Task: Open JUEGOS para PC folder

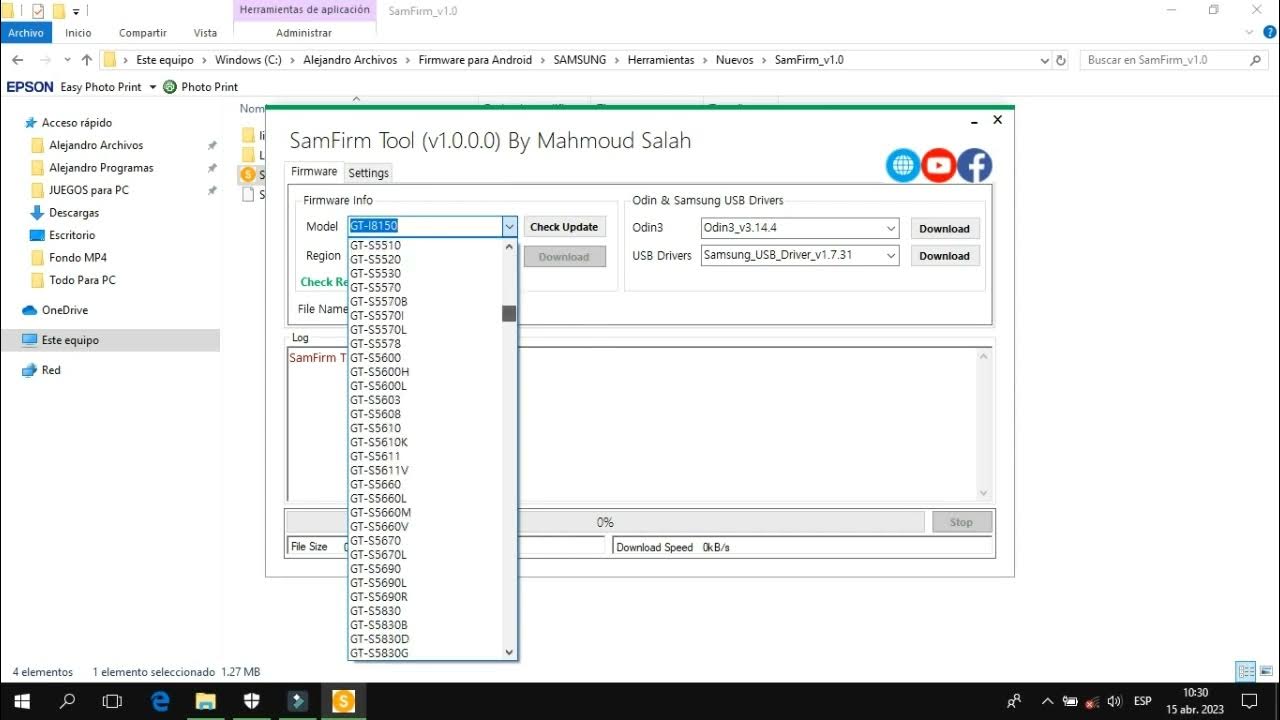Action: tap(89, 190)
